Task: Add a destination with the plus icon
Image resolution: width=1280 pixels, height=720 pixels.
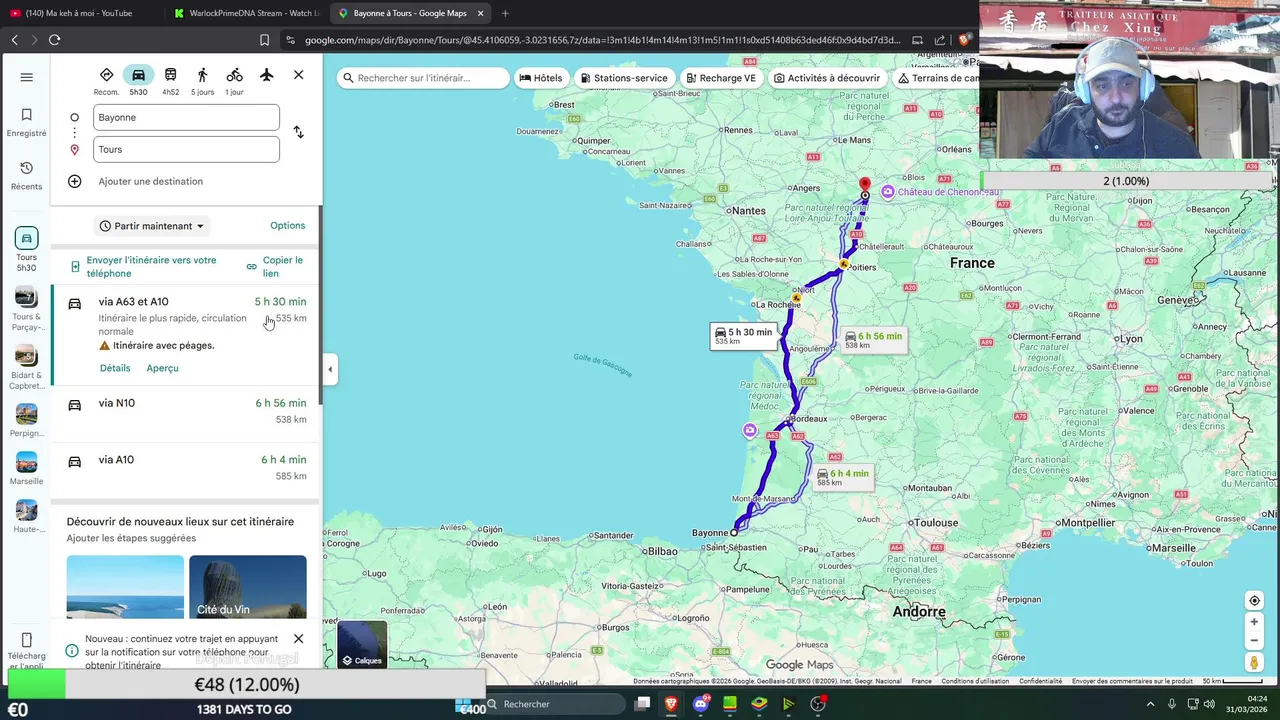Action: pyautogui.click(x=74, y=181)
